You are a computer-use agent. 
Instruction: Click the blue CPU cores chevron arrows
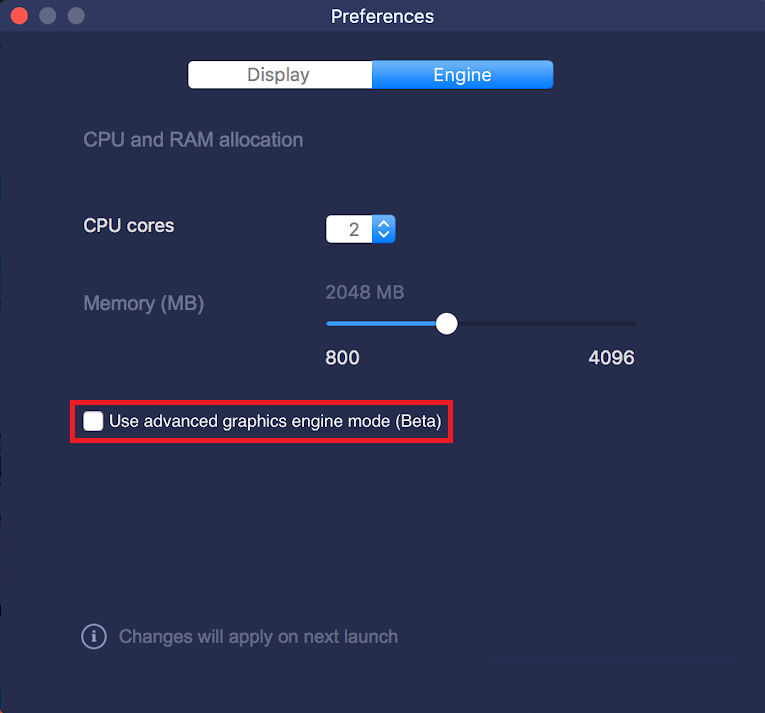(384, 229)
